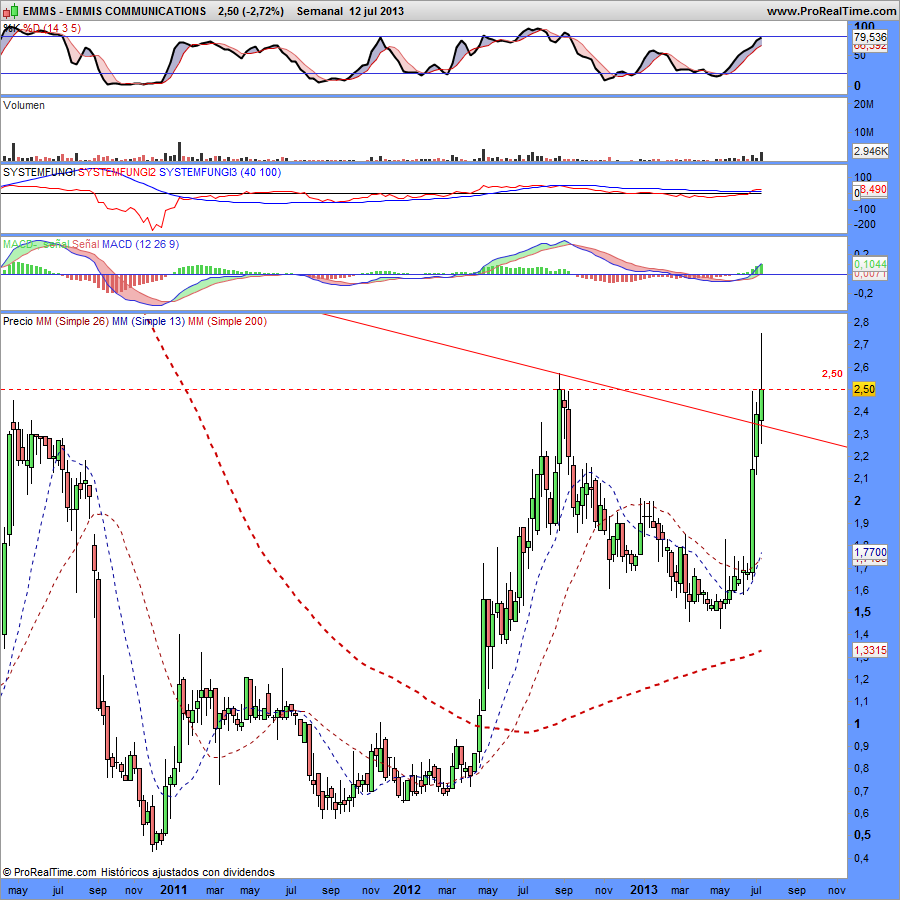Screen dimensions: 900x900
Task: Click the bold 1,5 level on price axis
Action: coord(862,612)
